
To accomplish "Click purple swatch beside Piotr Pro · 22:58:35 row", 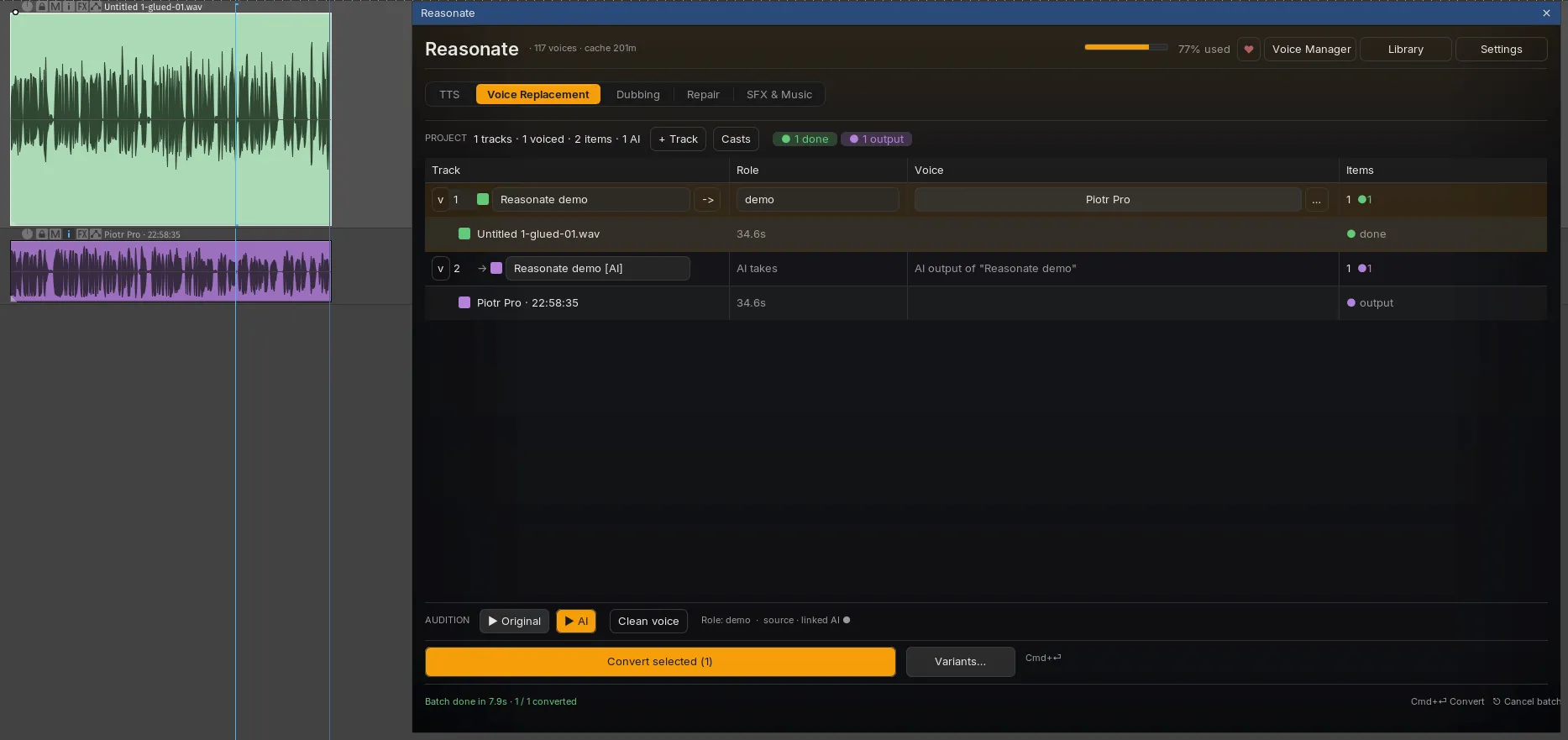I will coord(464,302).
